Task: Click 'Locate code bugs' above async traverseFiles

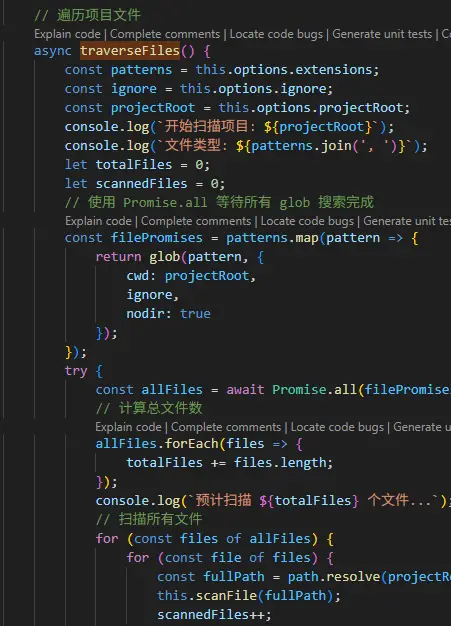Action: pos(276,34)
